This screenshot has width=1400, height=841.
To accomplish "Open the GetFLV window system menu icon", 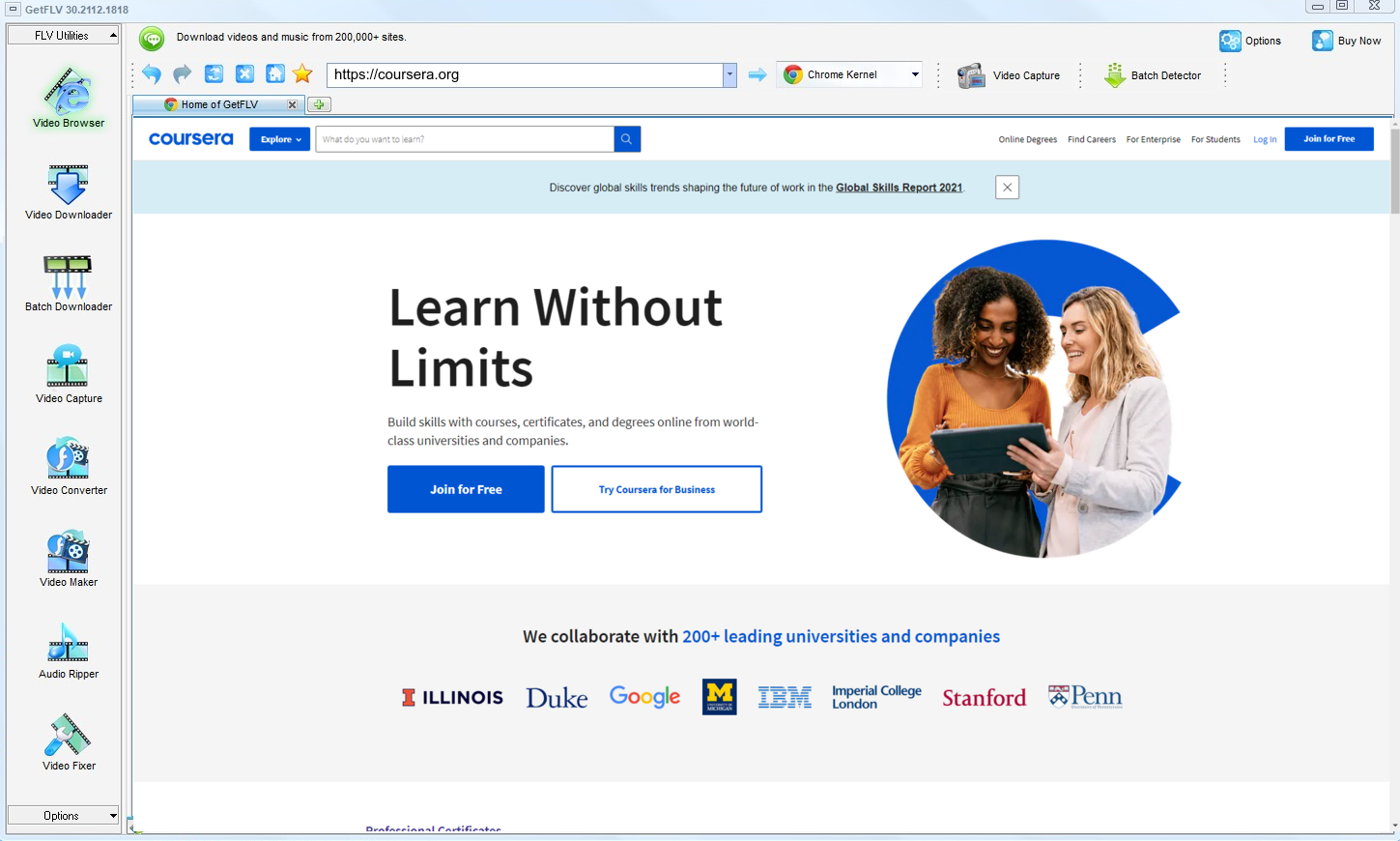I will click(x=13, y=9).
